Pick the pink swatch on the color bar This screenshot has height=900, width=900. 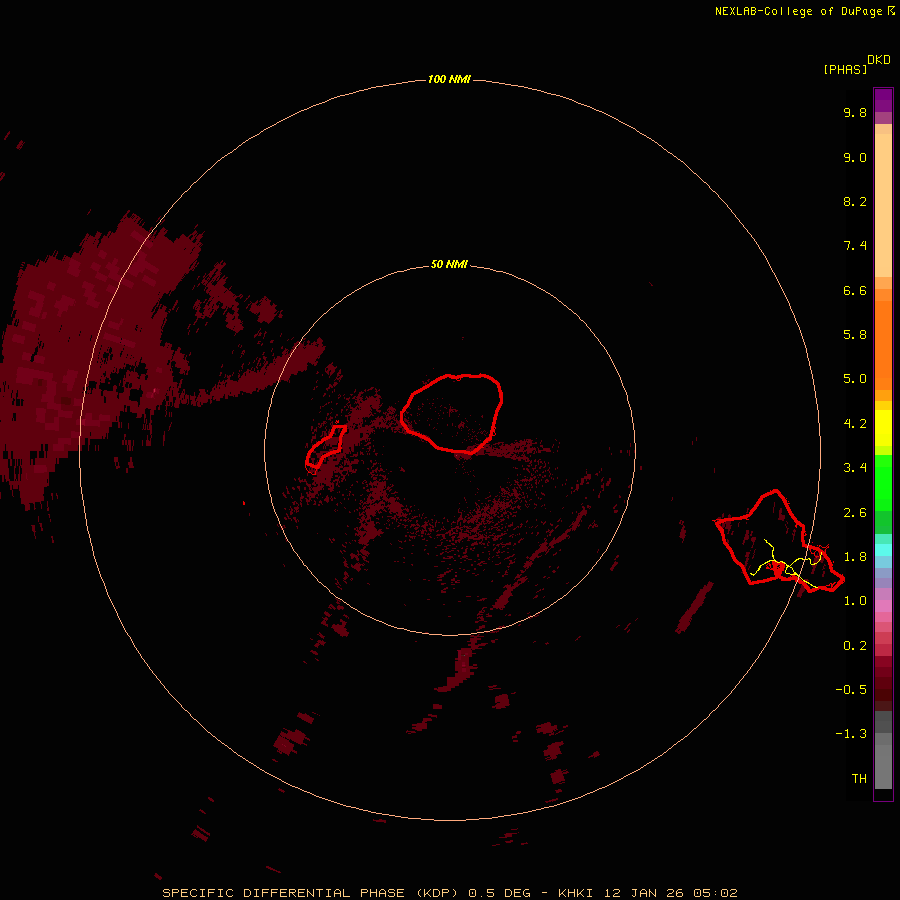[x=883, y=606]
